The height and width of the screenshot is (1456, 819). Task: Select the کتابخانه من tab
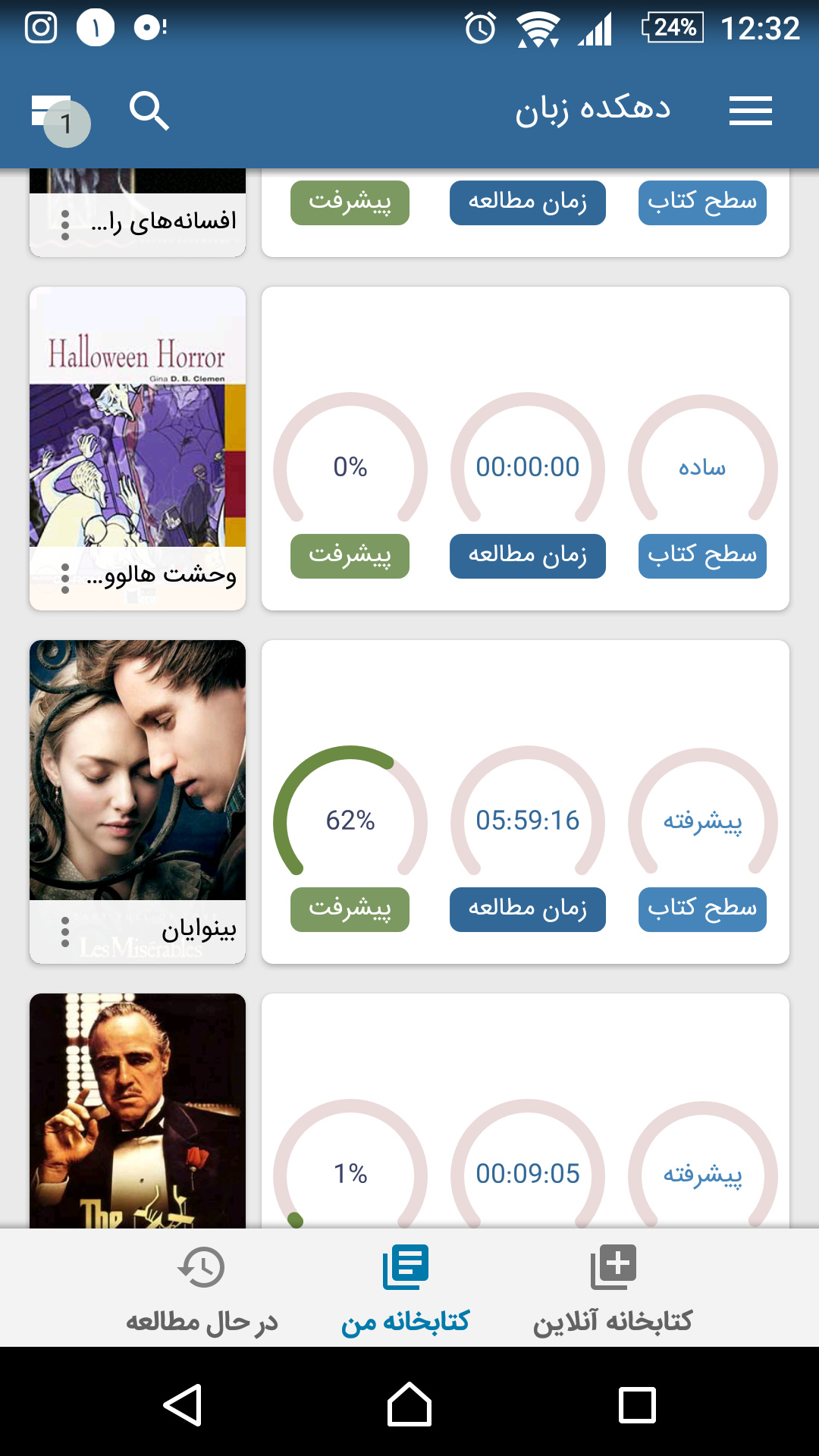406,1289
